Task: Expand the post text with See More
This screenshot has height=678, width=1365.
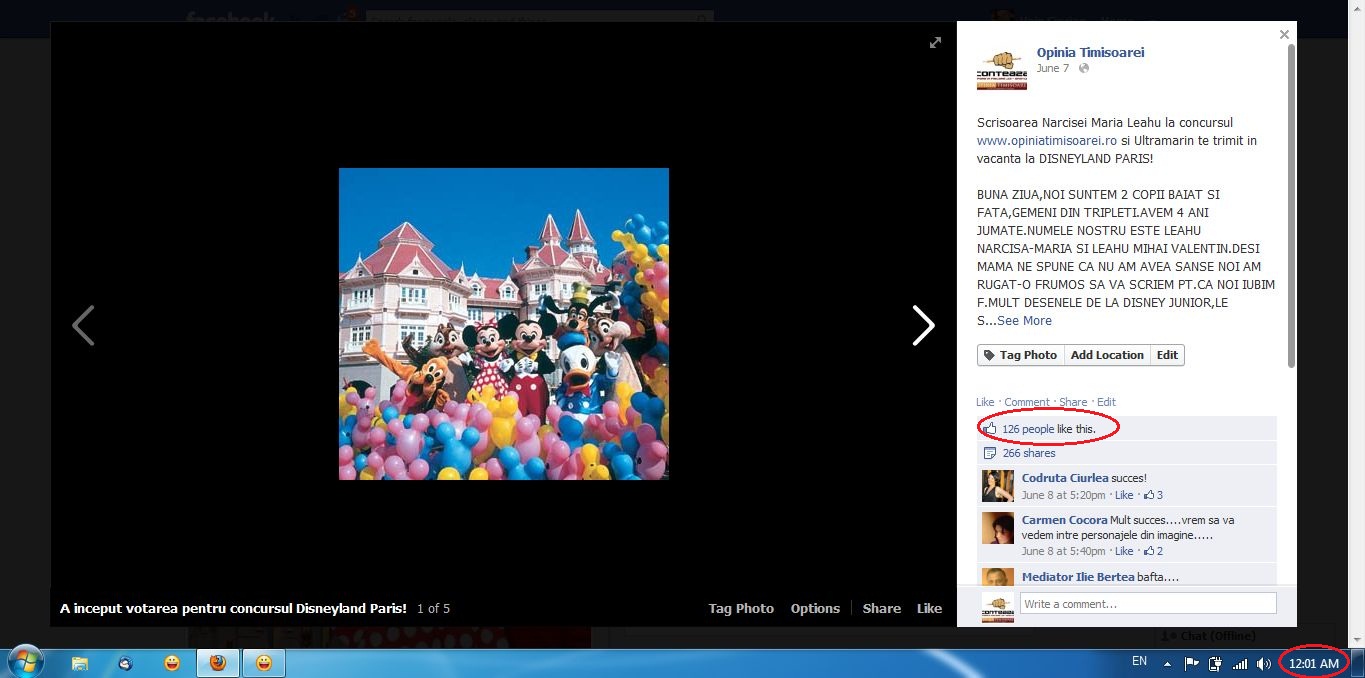Action: 1024,321
